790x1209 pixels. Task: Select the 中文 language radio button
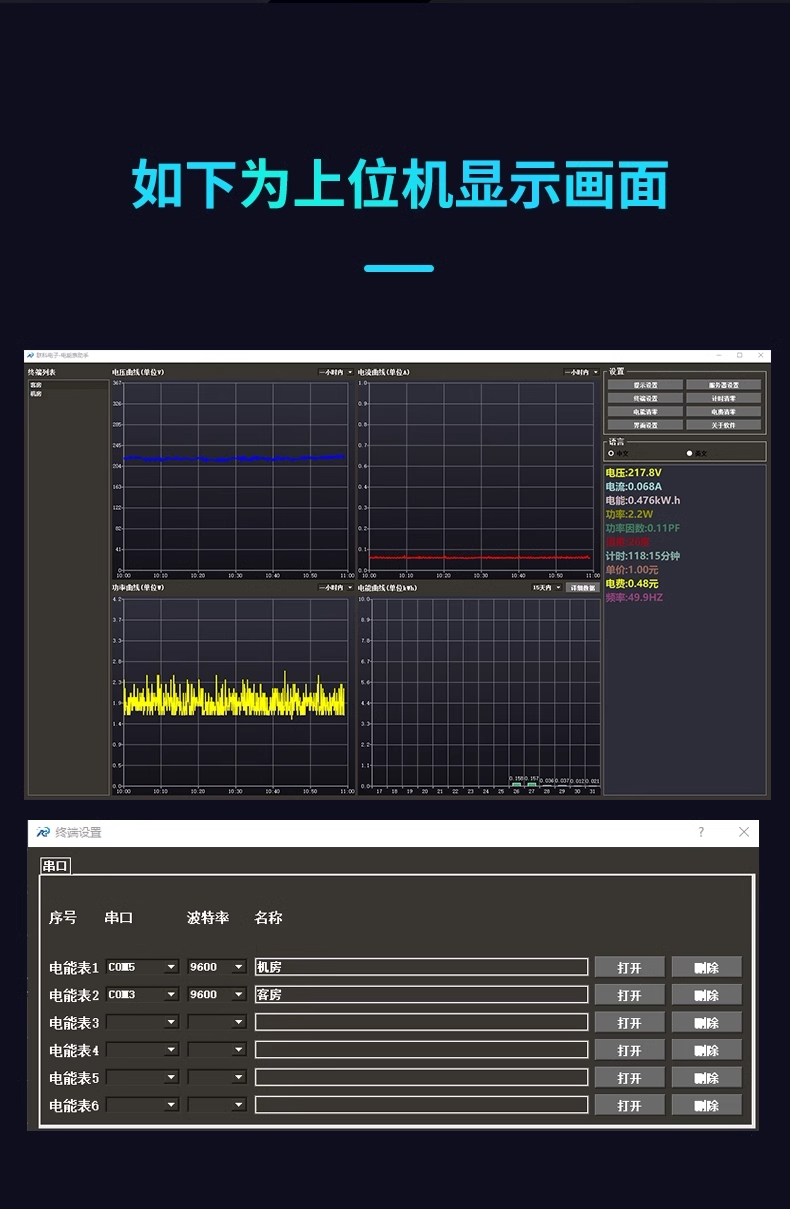pyautogui.click(x=611, y=453)
